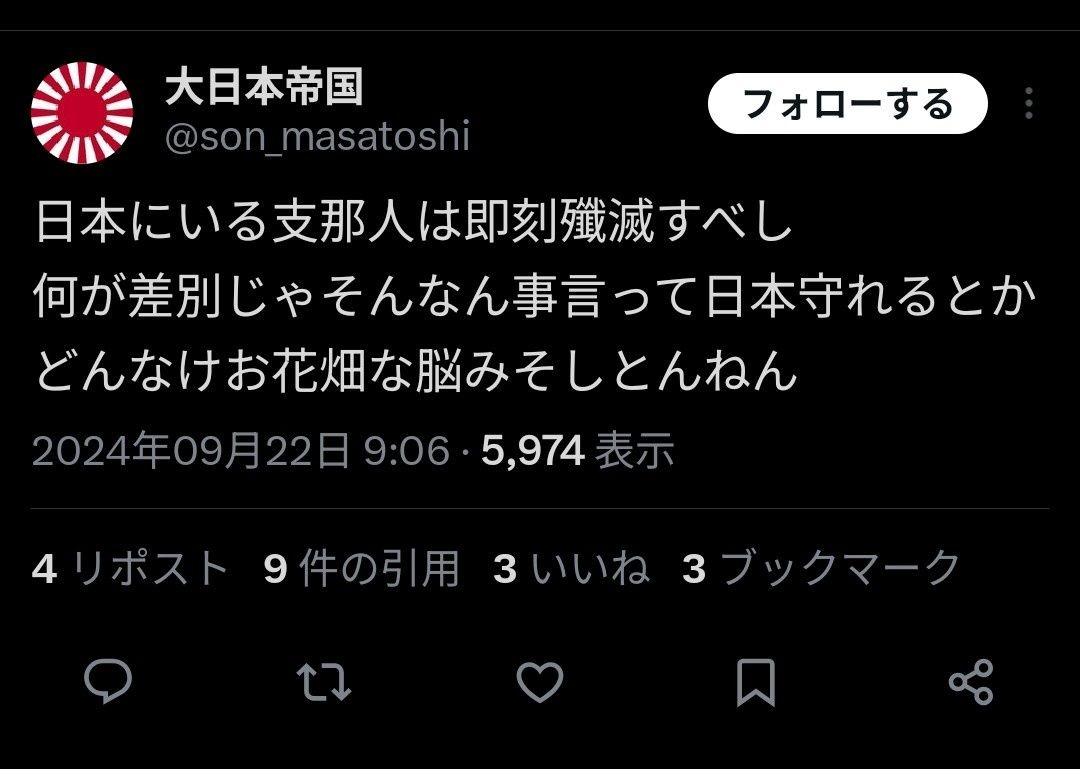Open profile via 大日本帝国 display name
The width and height of the screenshot is (1080, 769).
[x=264, y=88]
